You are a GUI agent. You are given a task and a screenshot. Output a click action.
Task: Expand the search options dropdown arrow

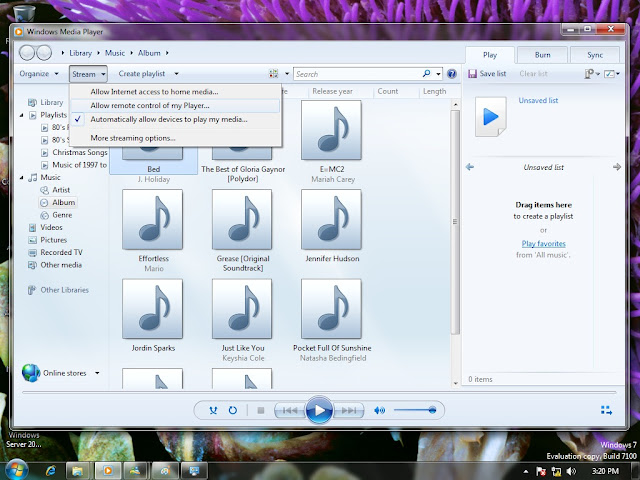click(438, 74)
